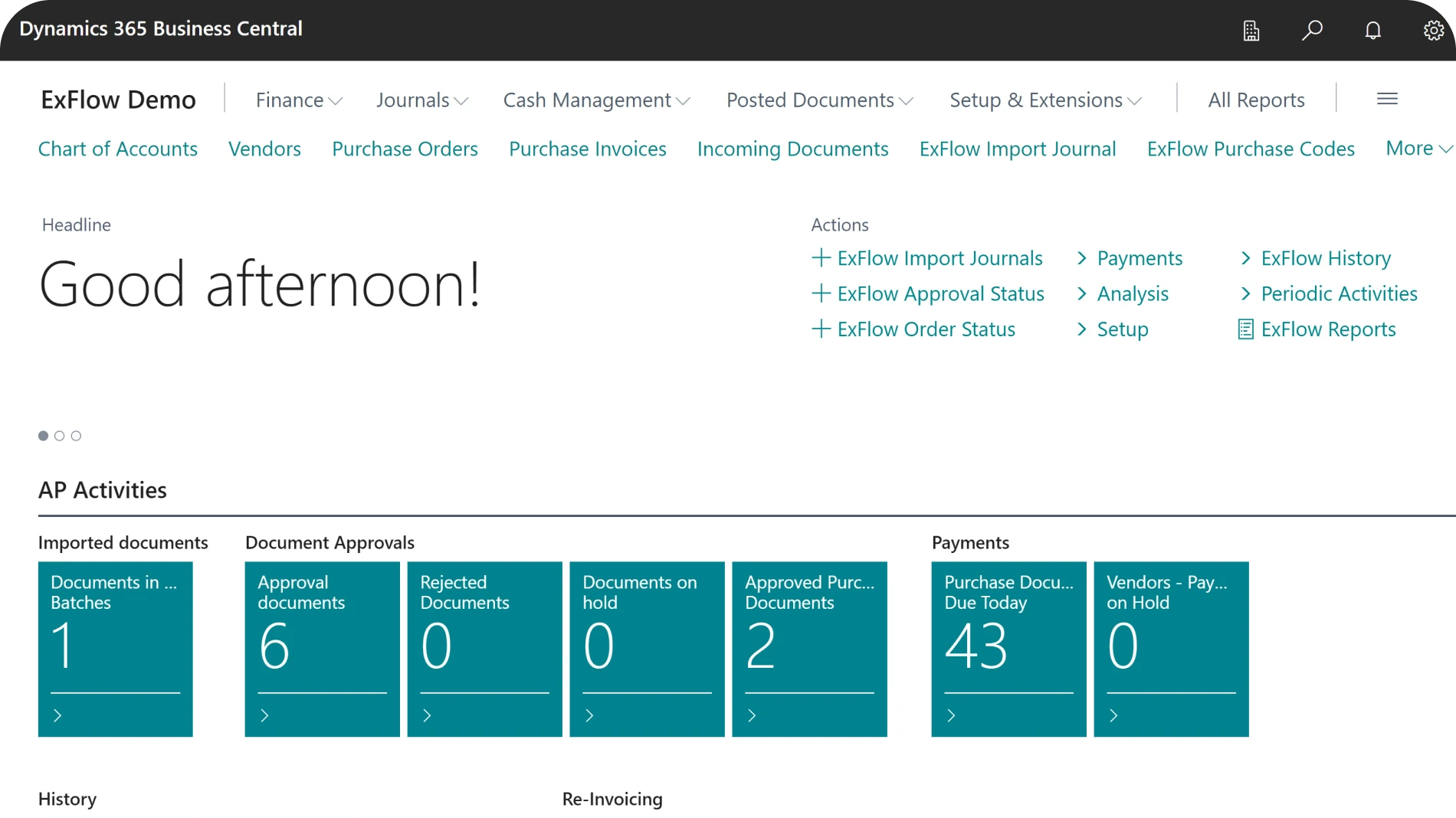Open the Documents in Batches tile showing 1
This screenshot has width=1456, height=818.
(116, 649)
